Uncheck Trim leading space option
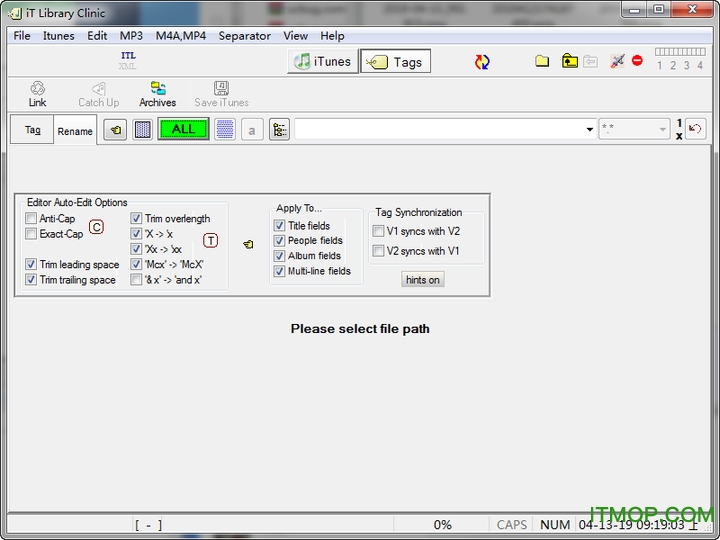This screenshot has width=720, height=540. [x=31, y=265]
